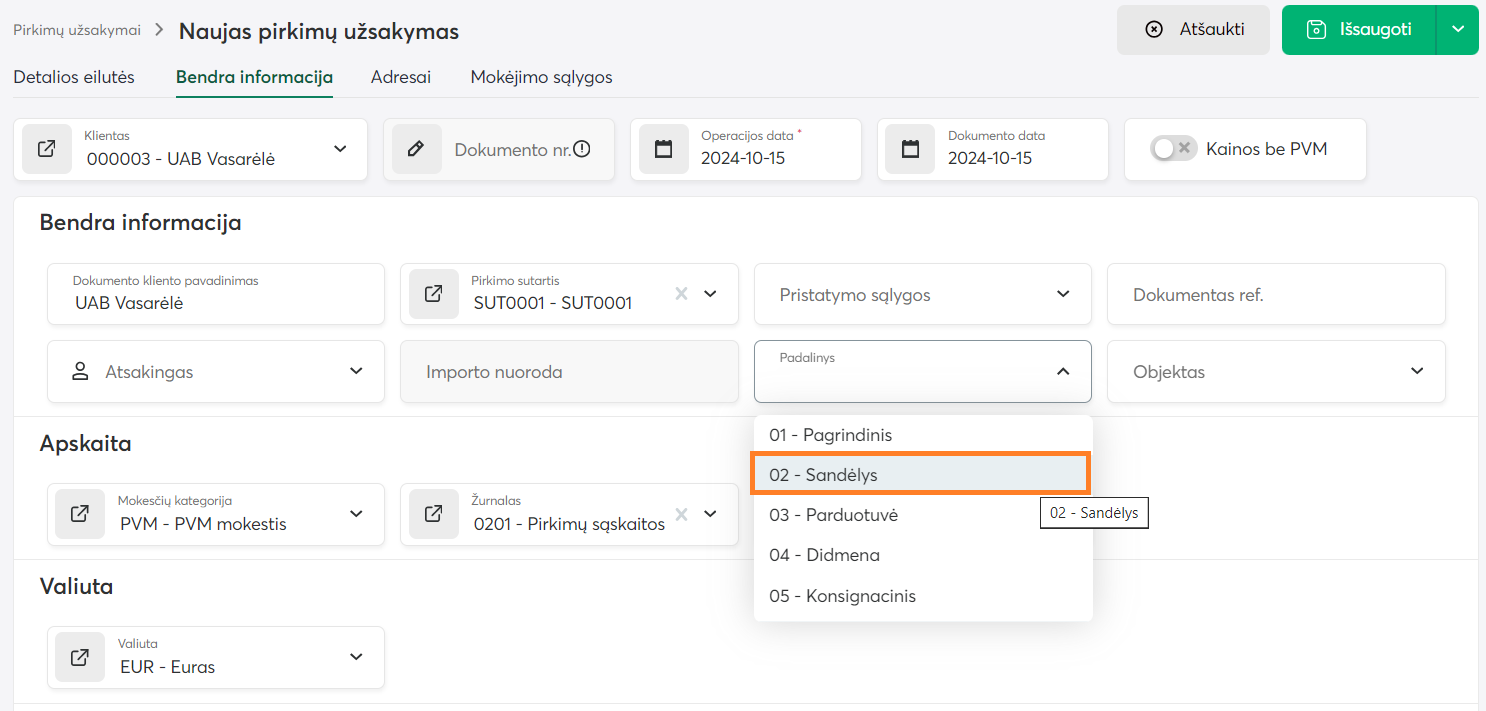Click the pencil icon beside Dokumento nr.
Viewport: 1486px width, 711px height.
click(417, 149)
